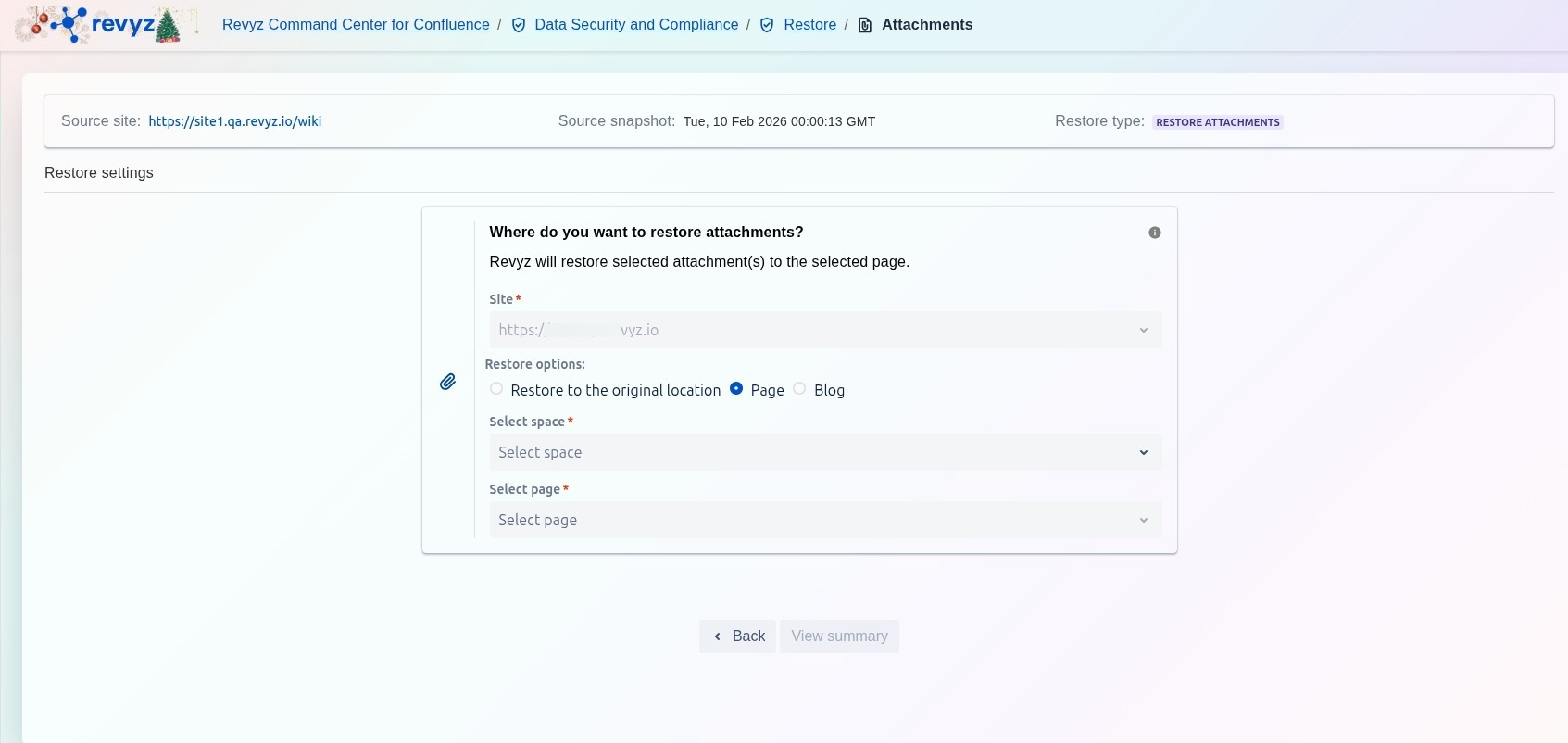Image resolution: width=1568 pixels, height=743 pixels.
Task: Go to Revyz Command Center for Confluence
Action: pyautogui.click(x=356, y=25)
